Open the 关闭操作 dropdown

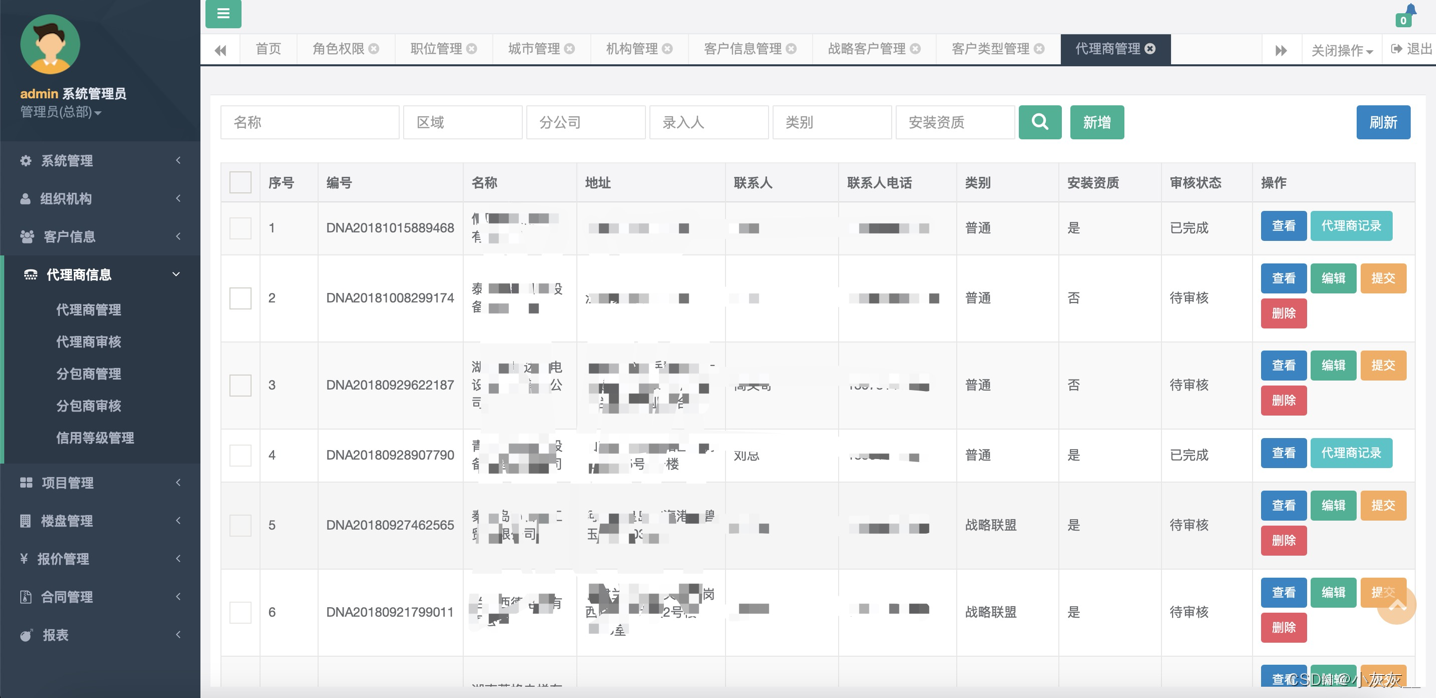(x=1341, y=50)
